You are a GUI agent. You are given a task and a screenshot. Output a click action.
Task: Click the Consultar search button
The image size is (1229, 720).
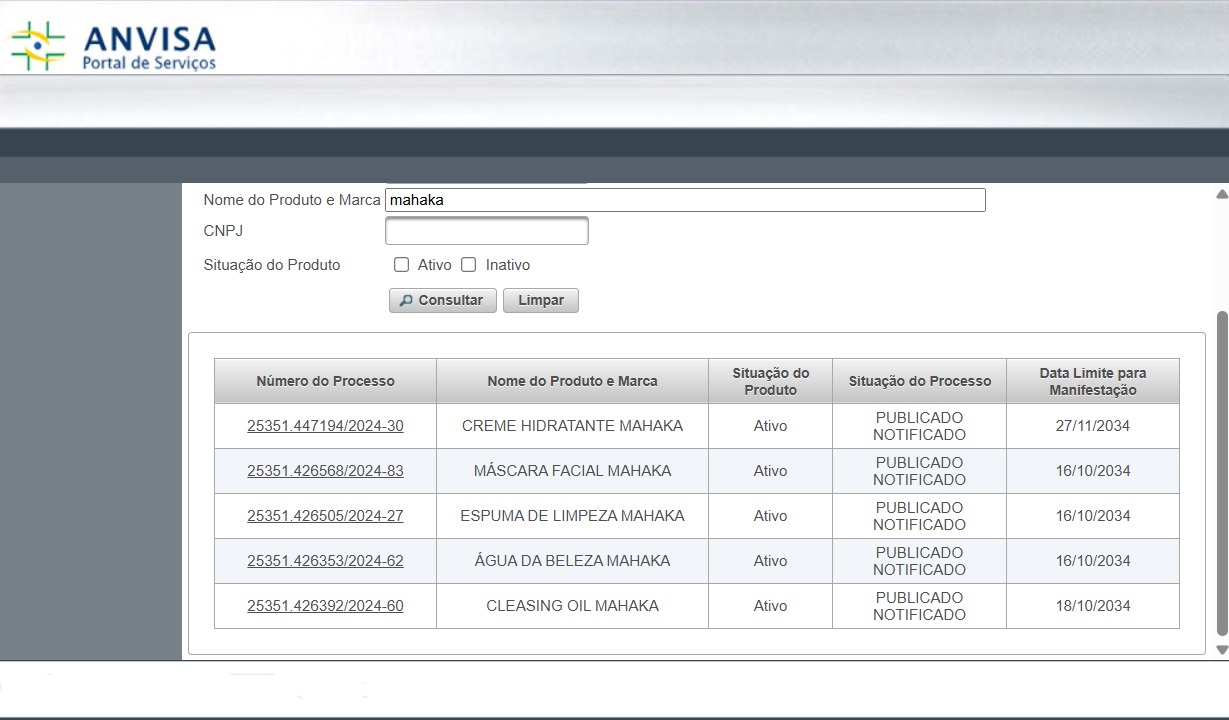click(x=442, y=300)
